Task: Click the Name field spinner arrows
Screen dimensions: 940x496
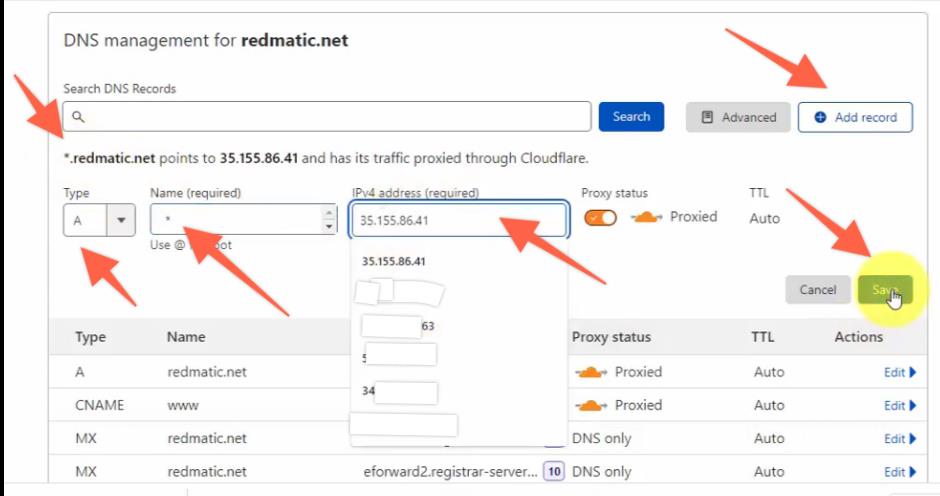Action: (329, 220)
